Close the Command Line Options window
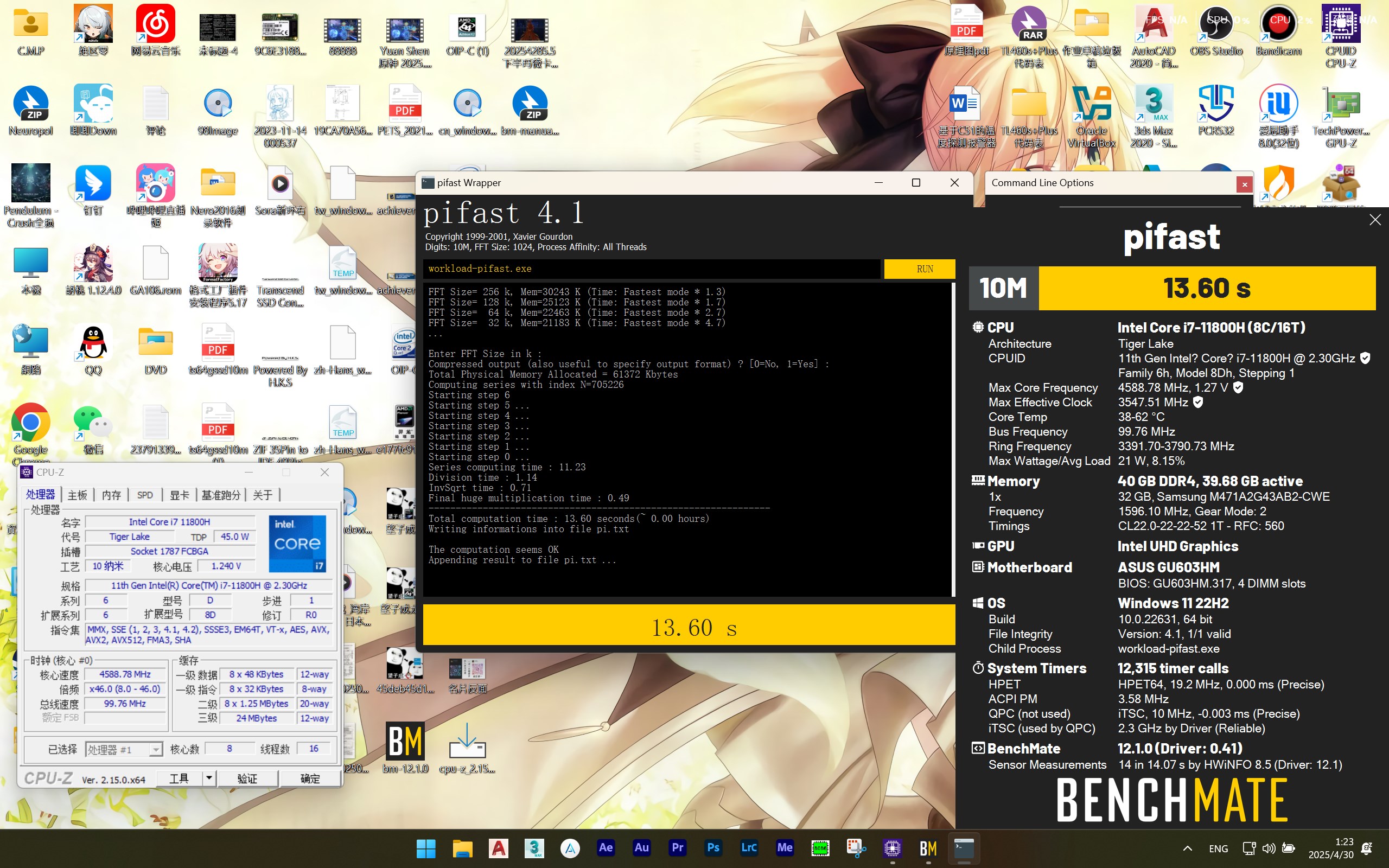Screen dimensions: 1389x868 click(x=1244, y=184)
